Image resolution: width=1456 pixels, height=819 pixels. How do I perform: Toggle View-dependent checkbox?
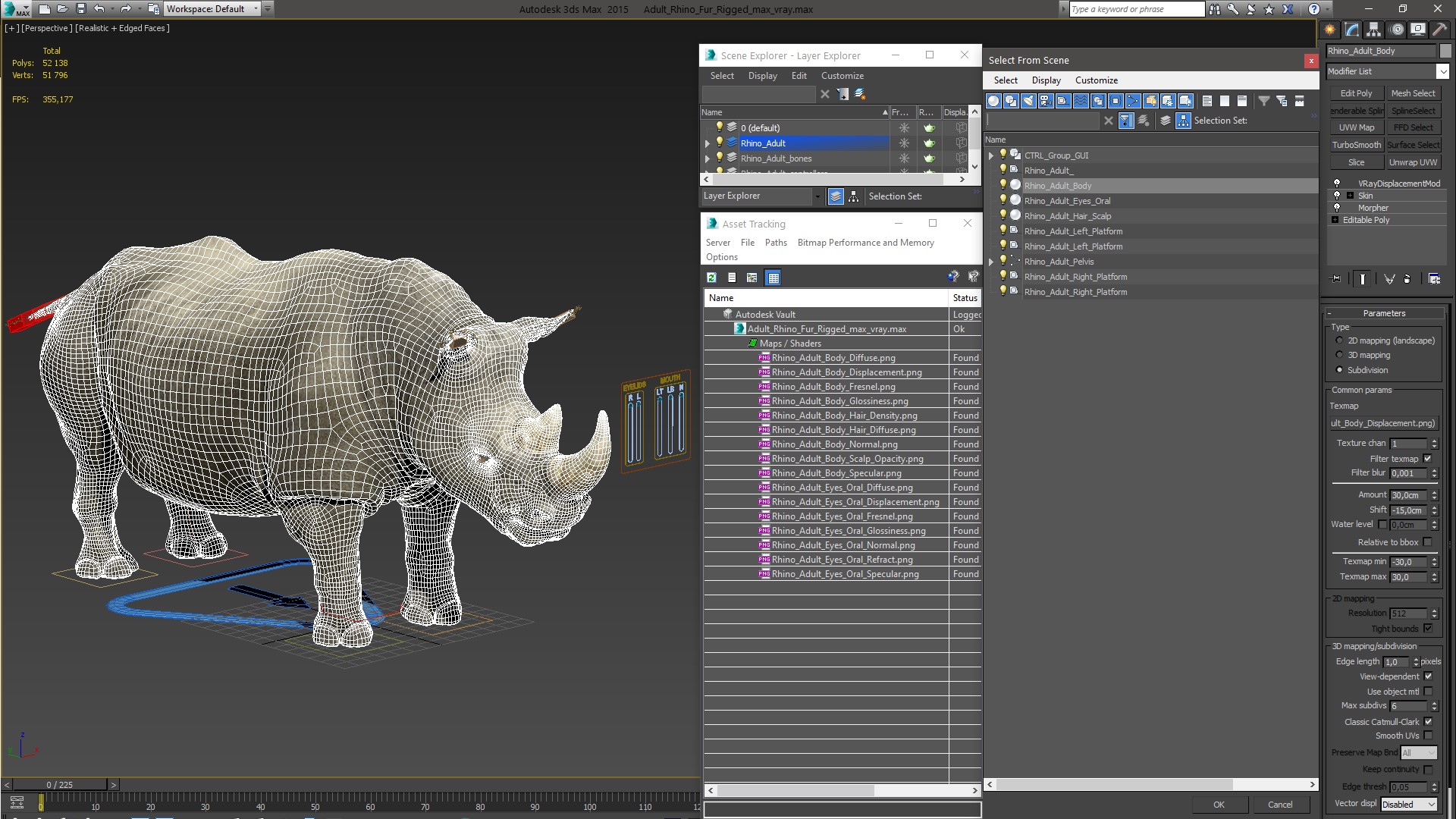coord(1428,676)
